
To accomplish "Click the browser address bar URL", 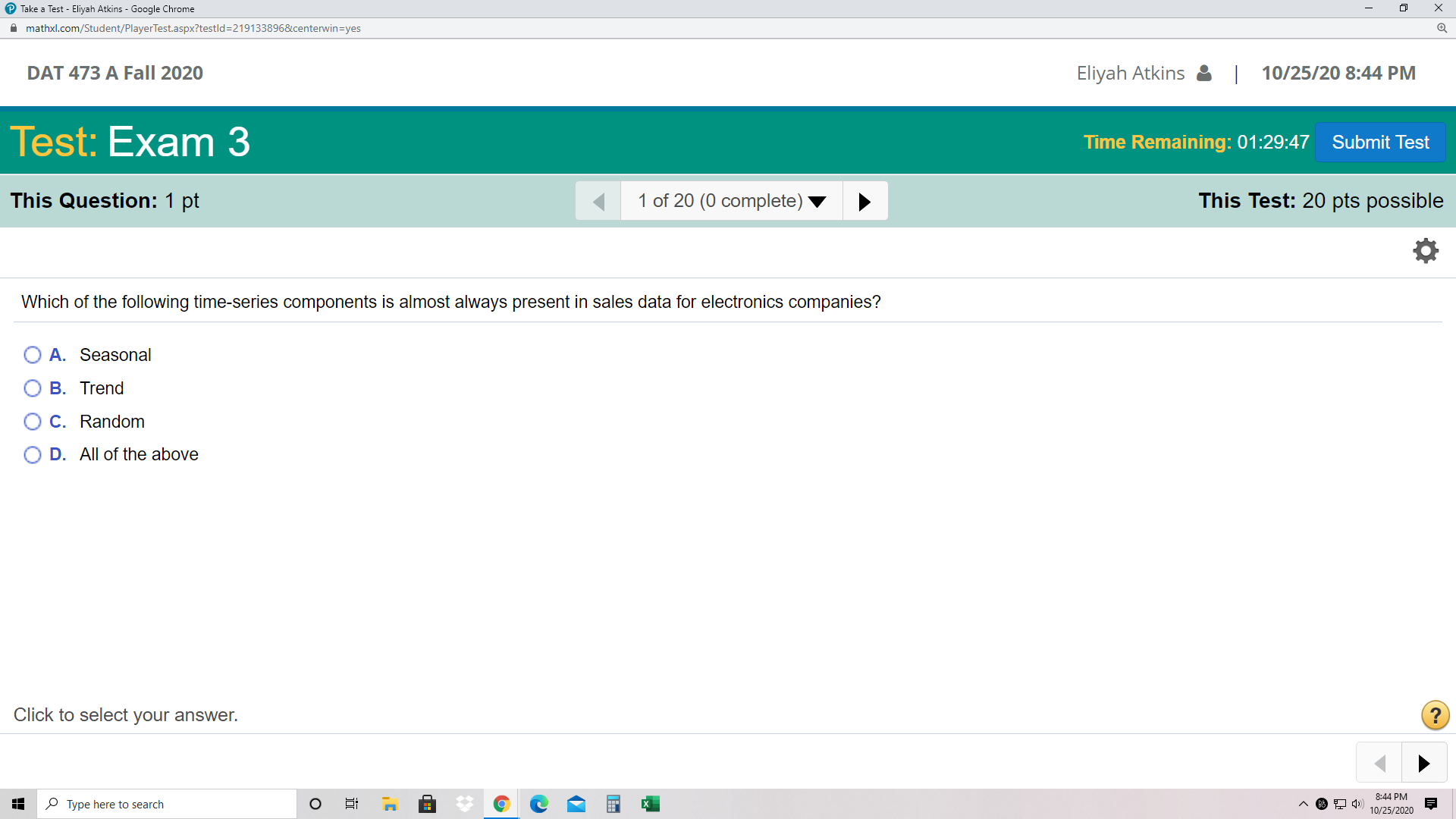I will point(193,28).
